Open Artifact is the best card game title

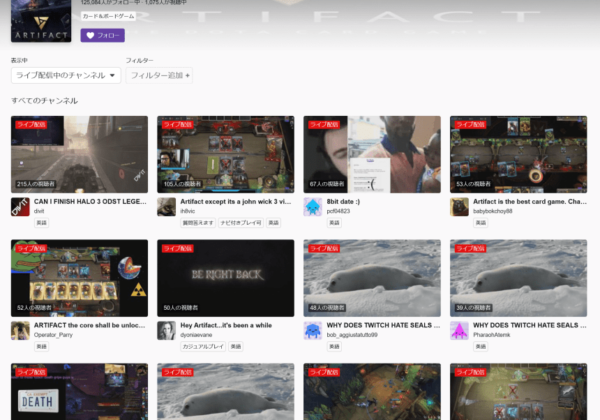(x=530, y=202)
